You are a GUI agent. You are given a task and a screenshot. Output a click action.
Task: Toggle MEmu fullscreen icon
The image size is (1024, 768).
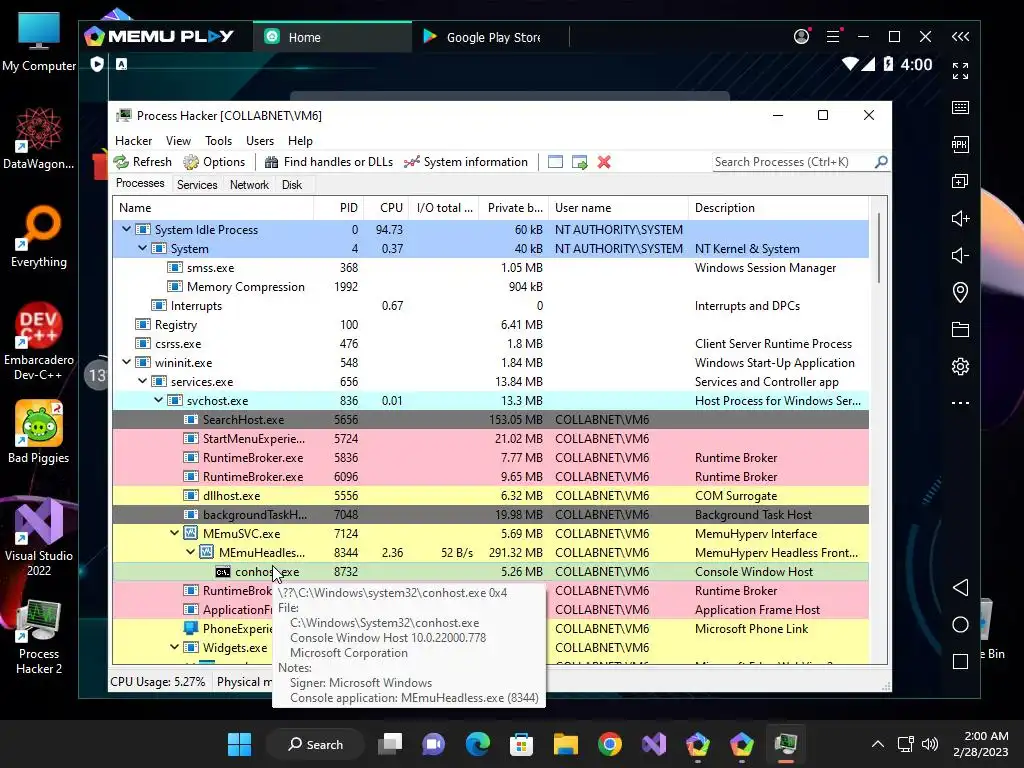(960, 71)
